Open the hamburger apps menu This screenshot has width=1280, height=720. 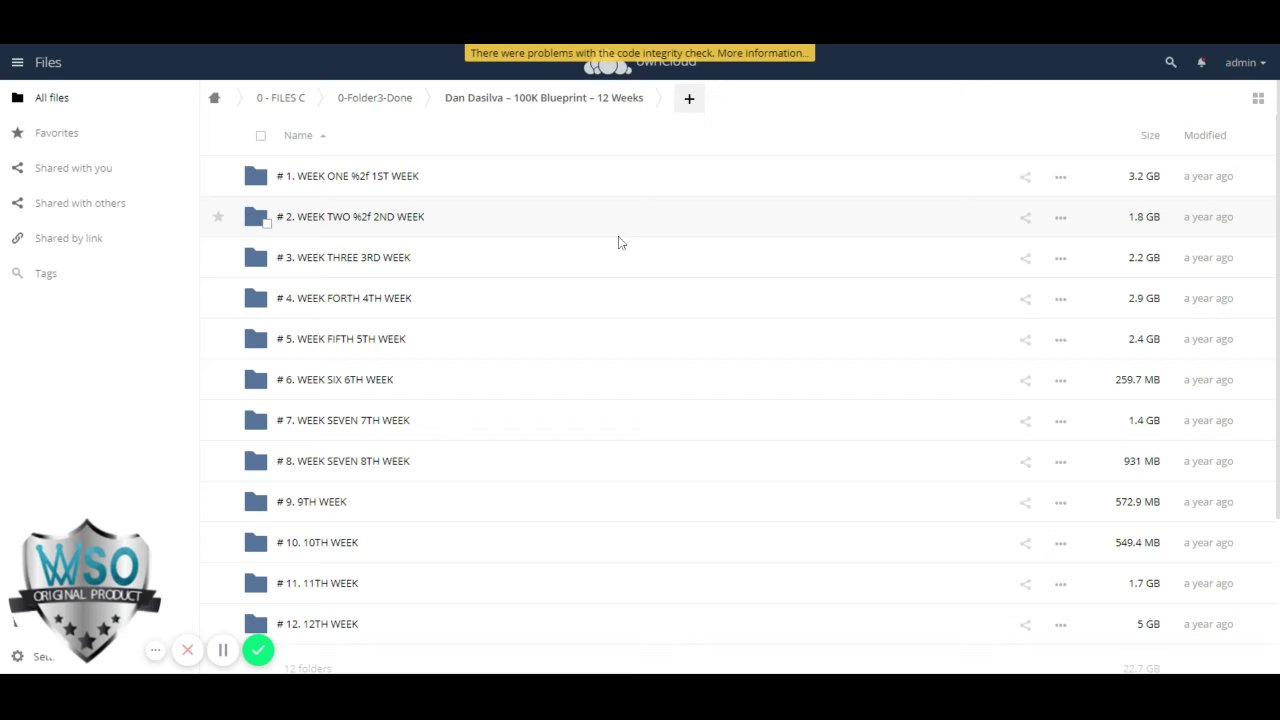(17, 62)
